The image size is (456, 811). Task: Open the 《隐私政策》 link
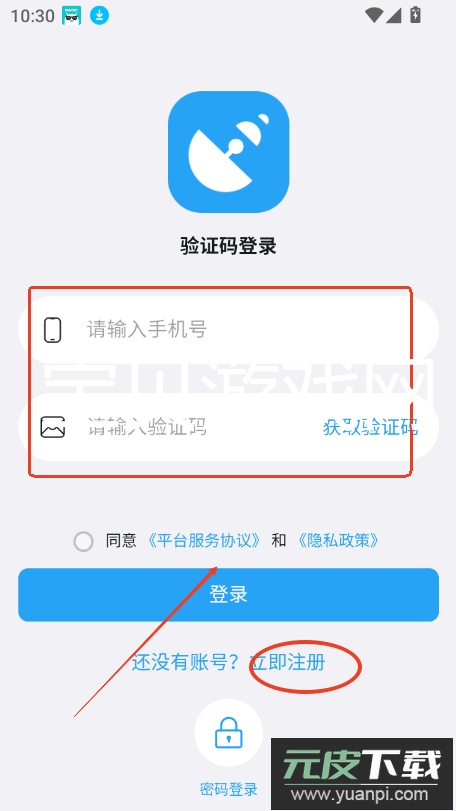point(339,540)
